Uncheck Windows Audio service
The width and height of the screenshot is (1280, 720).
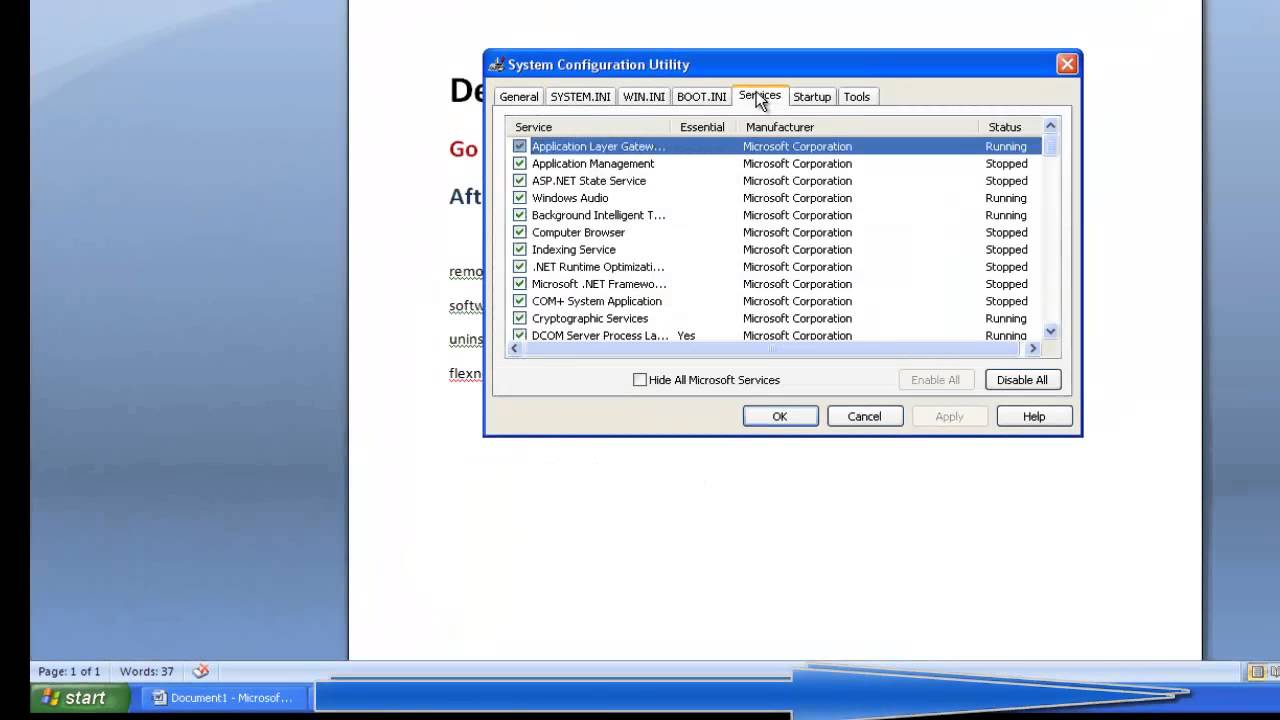point(520,198)
